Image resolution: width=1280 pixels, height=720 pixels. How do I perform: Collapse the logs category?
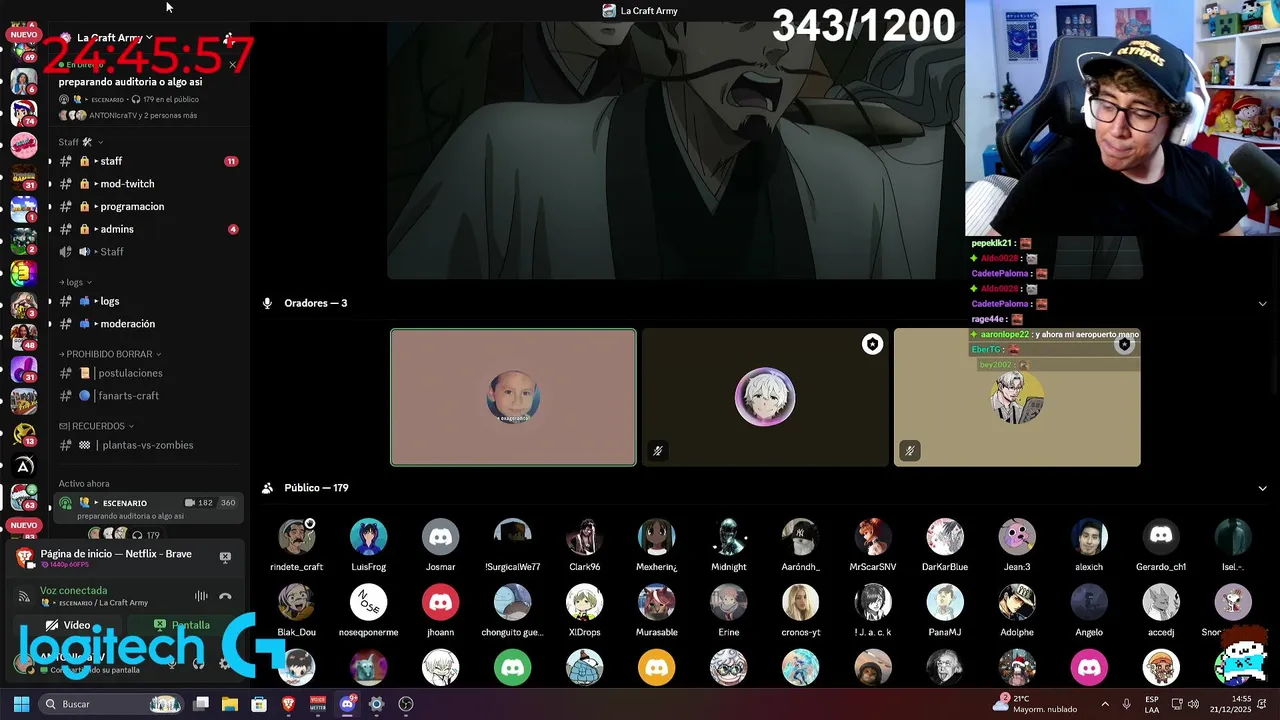[75, 282]
